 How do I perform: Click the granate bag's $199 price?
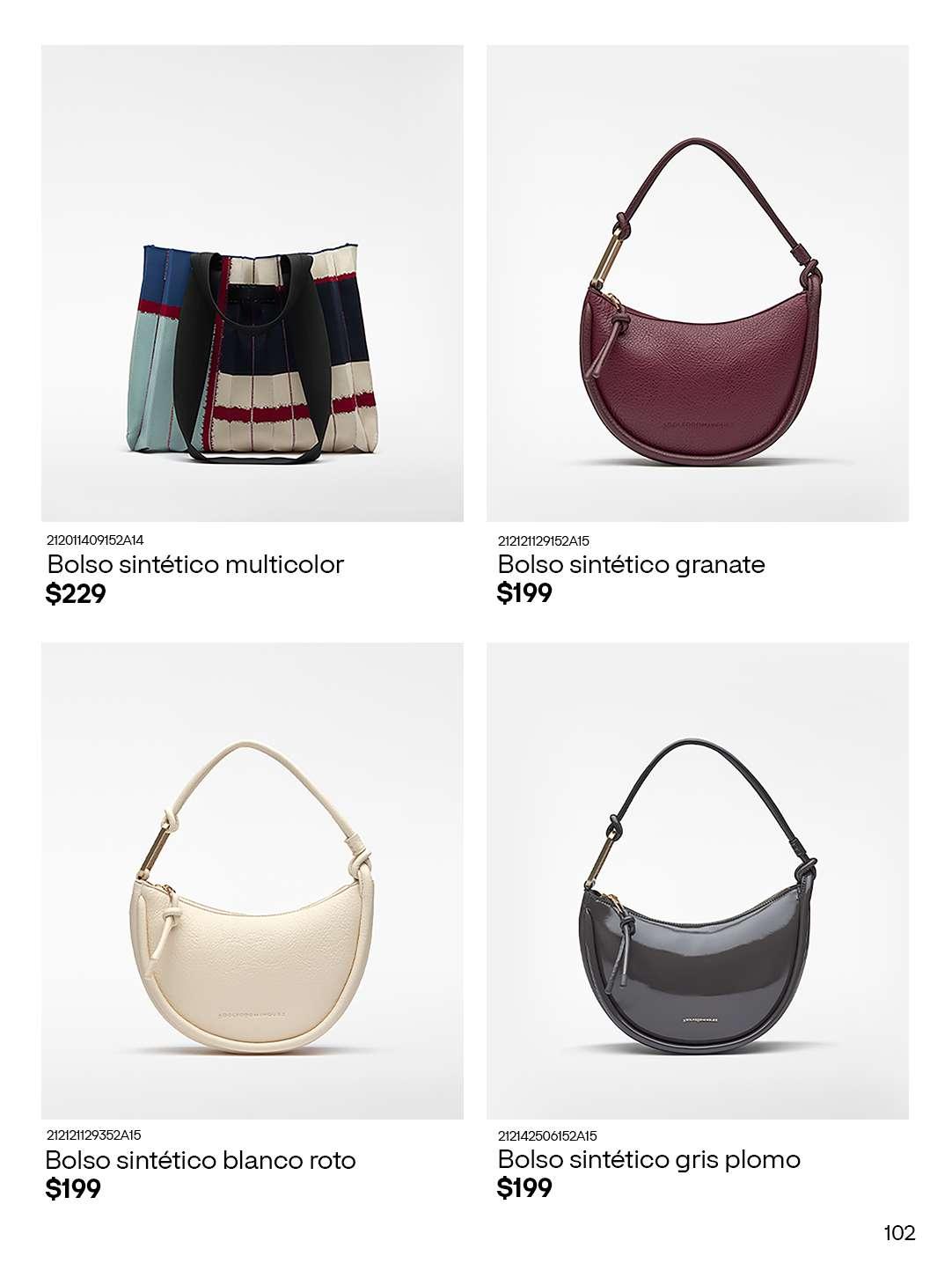(525, 593)
